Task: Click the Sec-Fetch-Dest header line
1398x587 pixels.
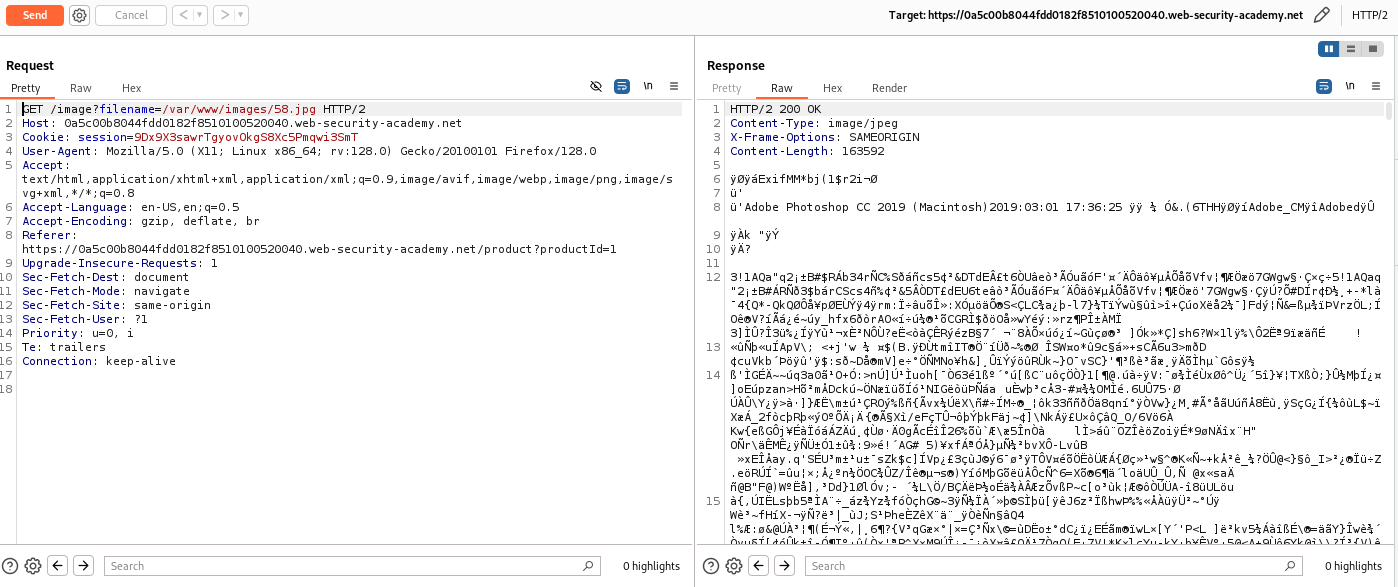Action: point(106,277)
